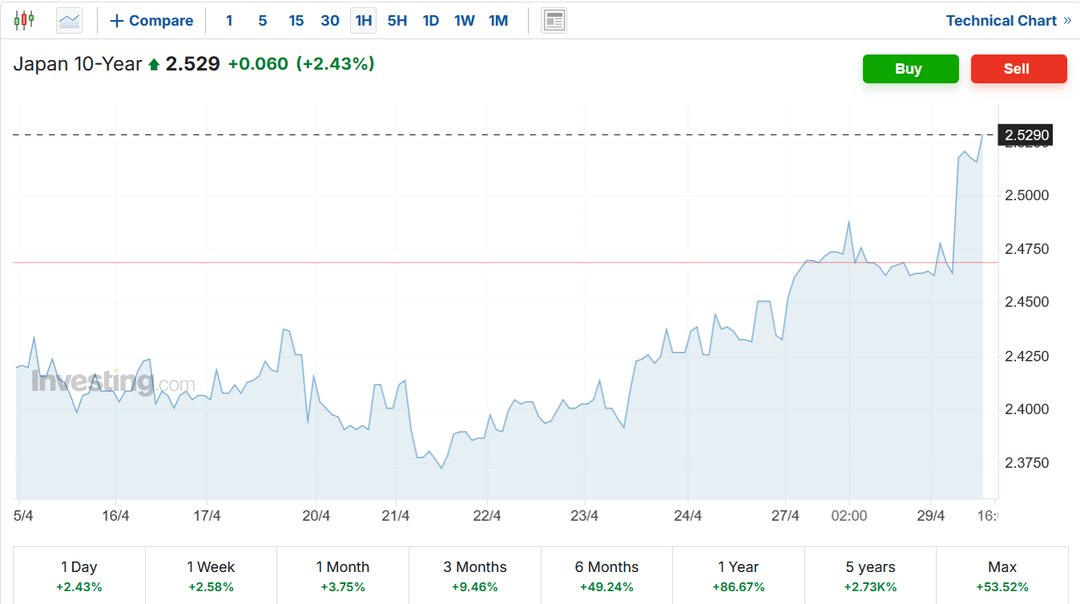1080x604 pixels.
Task: Switch to the 1D interval
Action: tap(430, 20)
